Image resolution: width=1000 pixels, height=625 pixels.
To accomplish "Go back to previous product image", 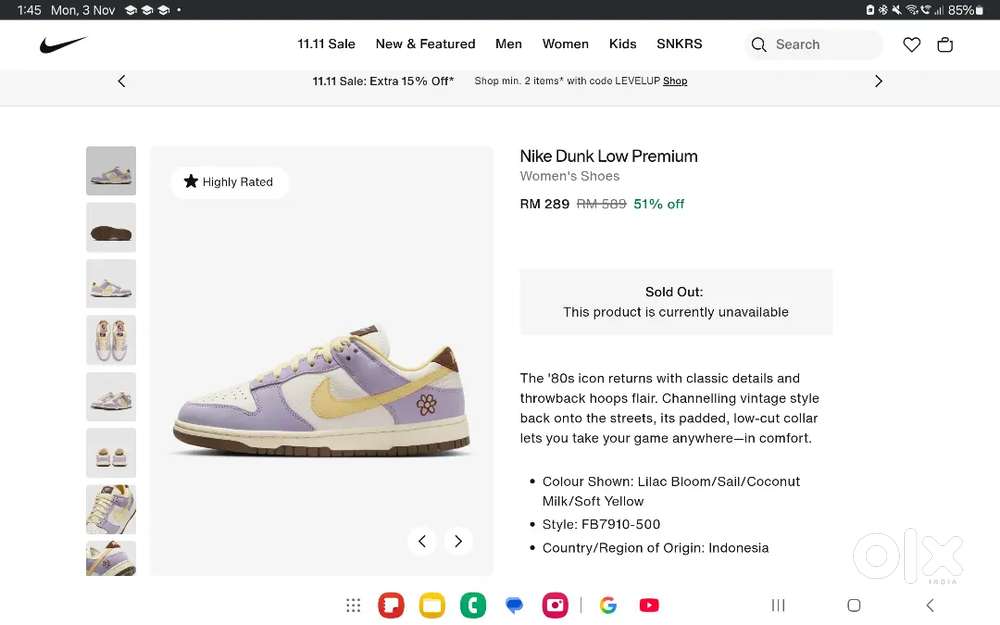I will [x=422, y=541].
